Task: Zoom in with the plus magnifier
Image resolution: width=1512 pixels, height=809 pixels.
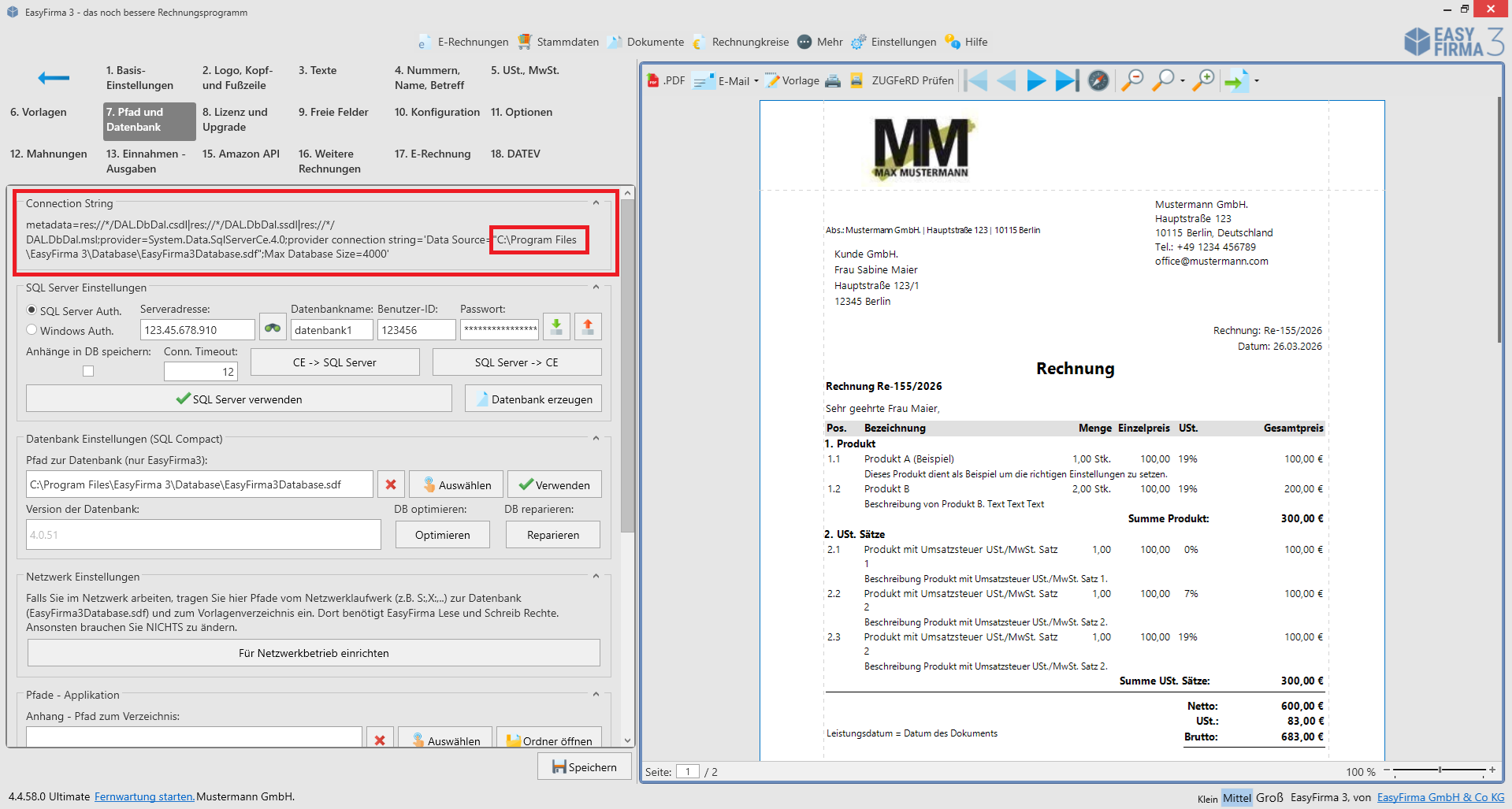Action: coord(1203,80)
